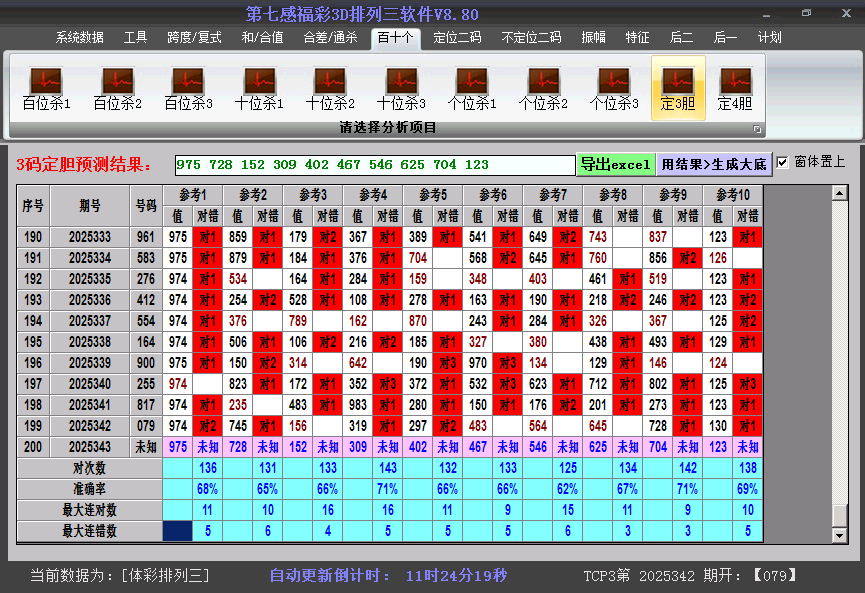The height and width of the screenshot is (593, 865).
Task: Expand the 请选择分析项目 group launcher
Action: 757,129
